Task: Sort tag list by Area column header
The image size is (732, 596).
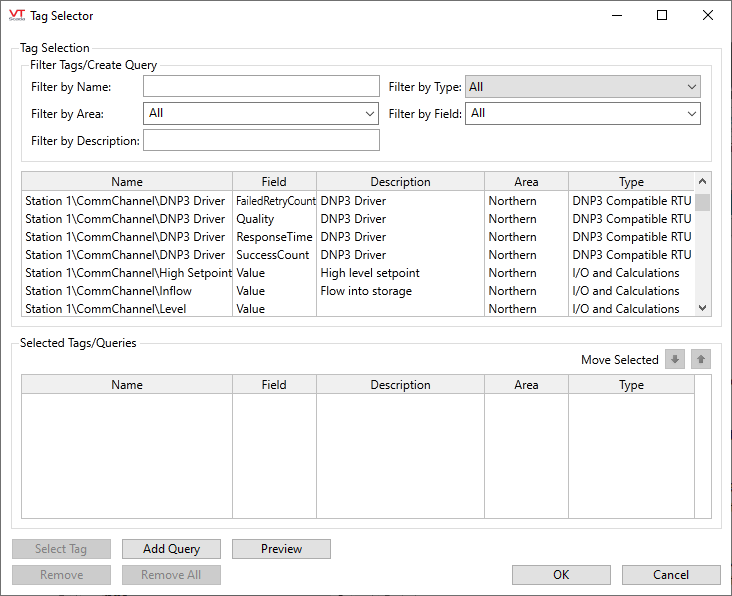Action: click(526, 182)
